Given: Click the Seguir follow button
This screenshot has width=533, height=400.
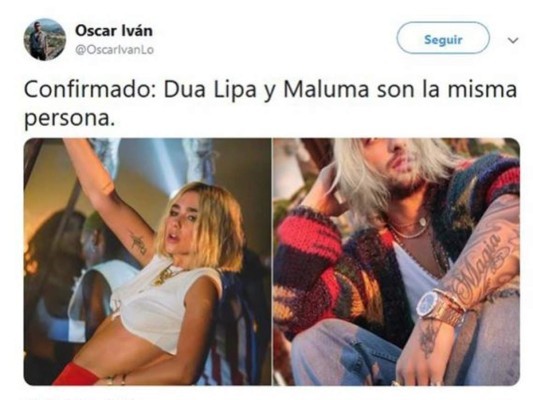Looking at the screenshot, I should tap(443, 38).
